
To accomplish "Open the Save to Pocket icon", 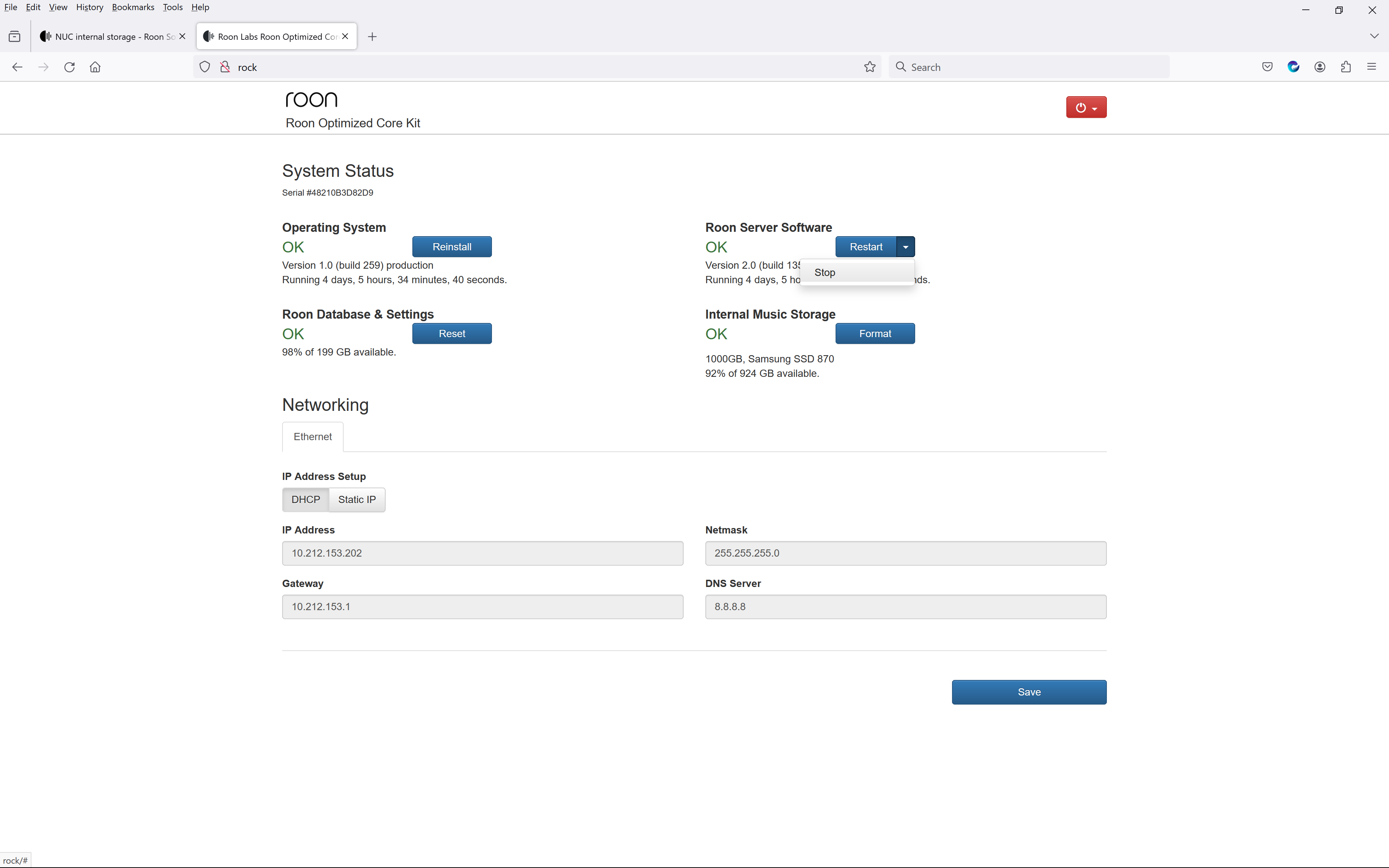I will tap(1267, 67).
